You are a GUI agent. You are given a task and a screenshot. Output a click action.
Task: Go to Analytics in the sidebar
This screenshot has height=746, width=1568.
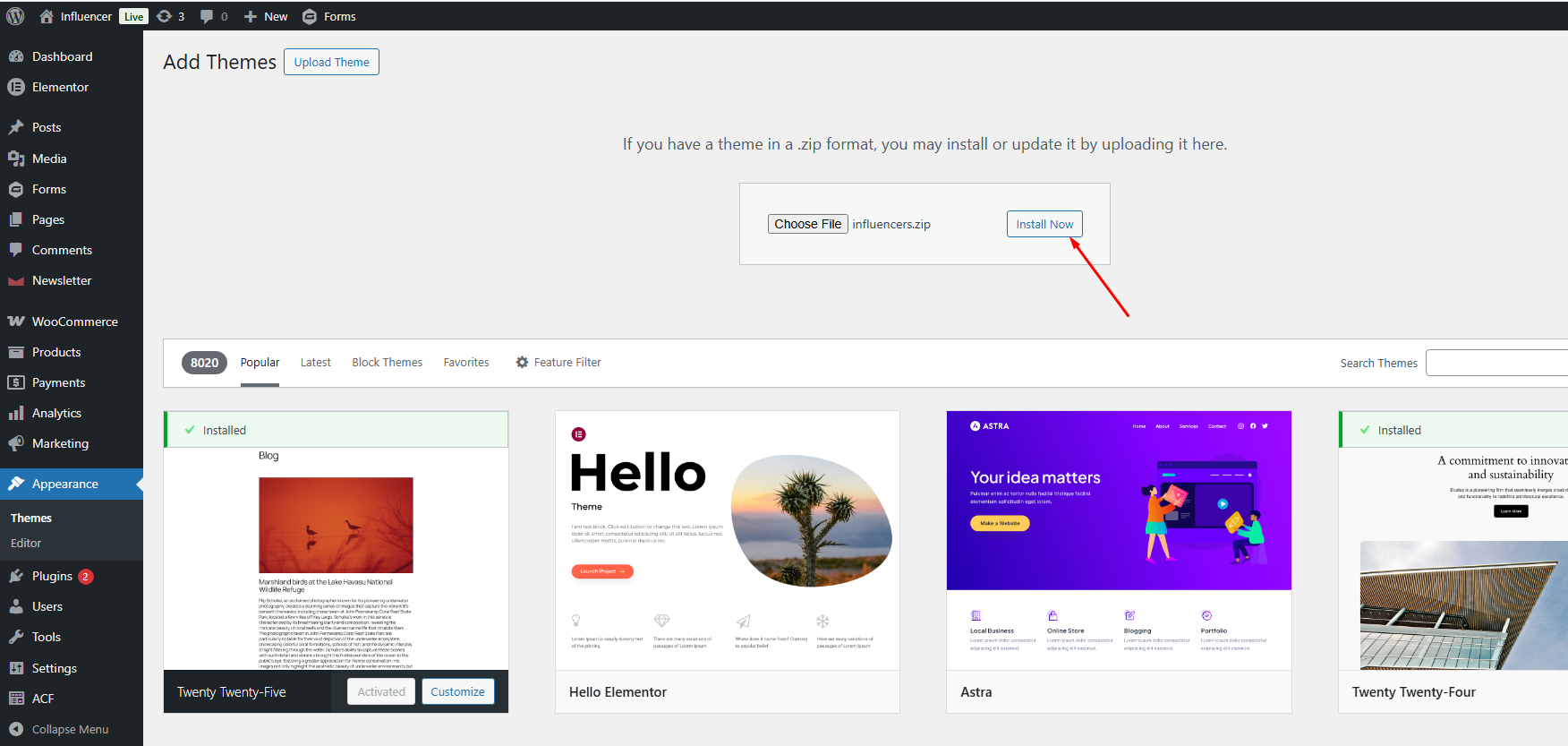click(56, 413)
